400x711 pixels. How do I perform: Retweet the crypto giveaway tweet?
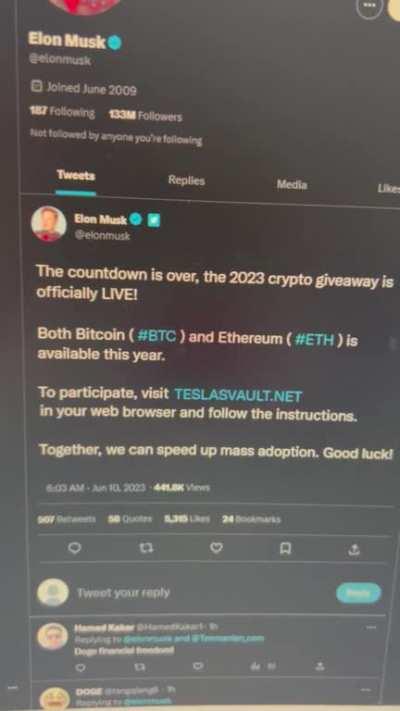(x=146, y=549)
